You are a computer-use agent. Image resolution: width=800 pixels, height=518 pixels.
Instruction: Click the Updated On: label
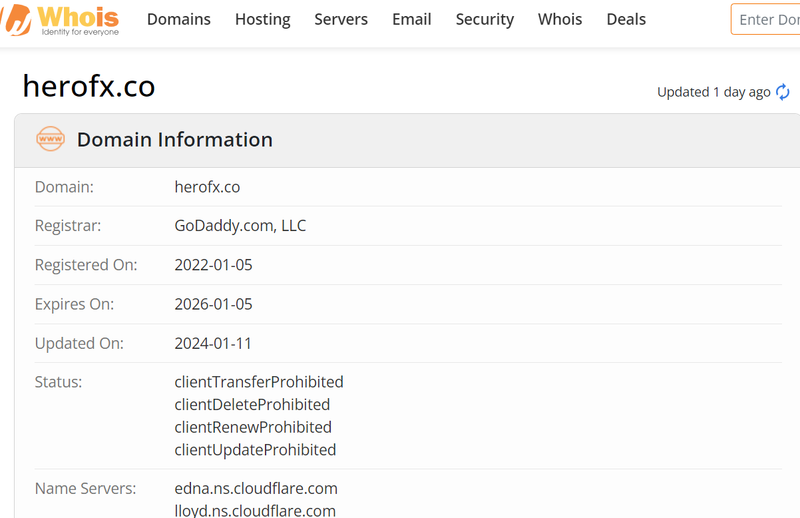(x=79, y=343)
